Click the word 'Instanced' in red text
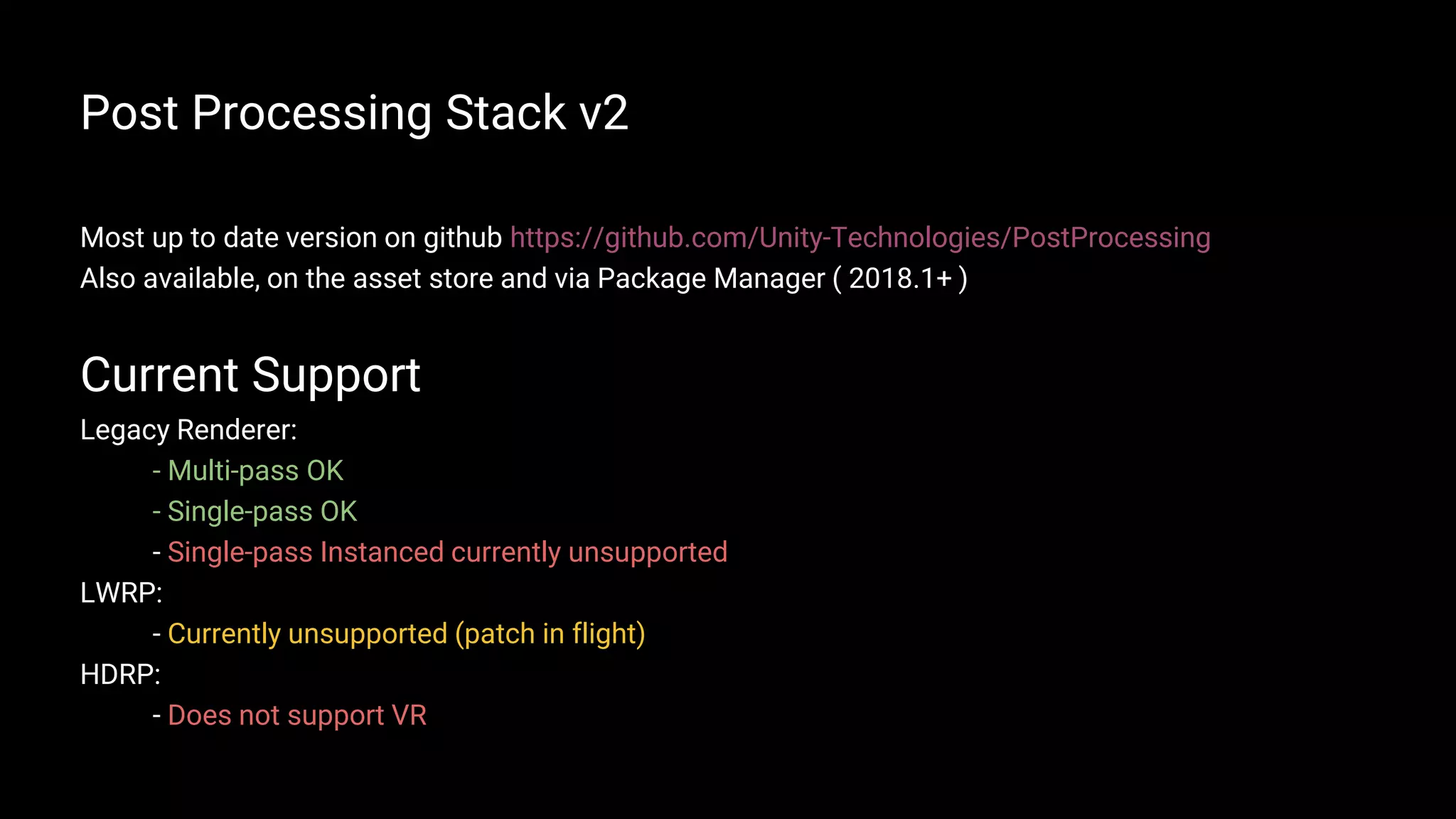1456x819 pixels. tap(382, 552)
